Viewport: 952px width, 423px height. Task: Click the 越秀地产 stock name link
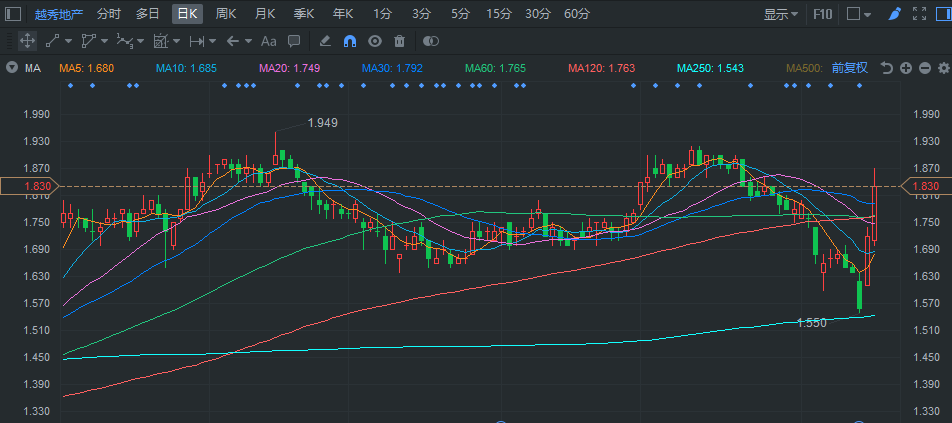pos(59,14)
